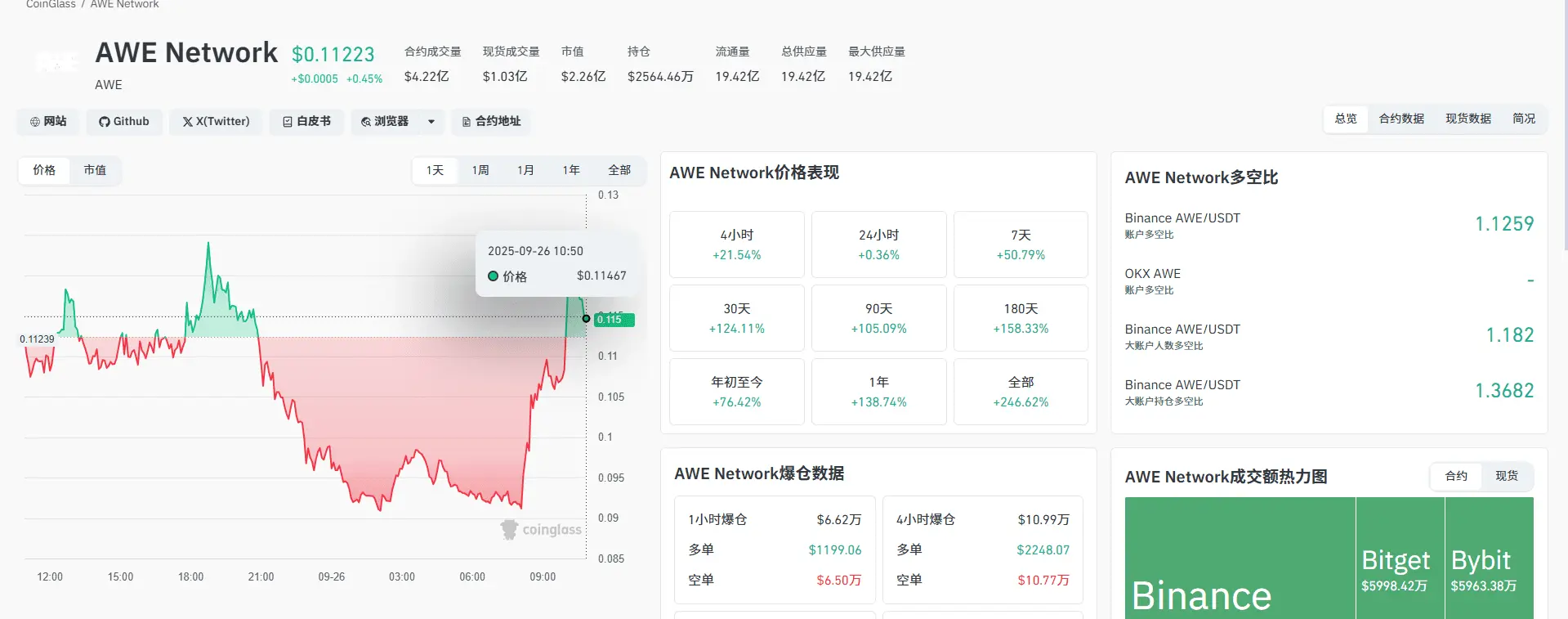This screenshot has height=619, width=1568.
Task: Click the Bitget heatmap block
Action: pos(1400,558)
